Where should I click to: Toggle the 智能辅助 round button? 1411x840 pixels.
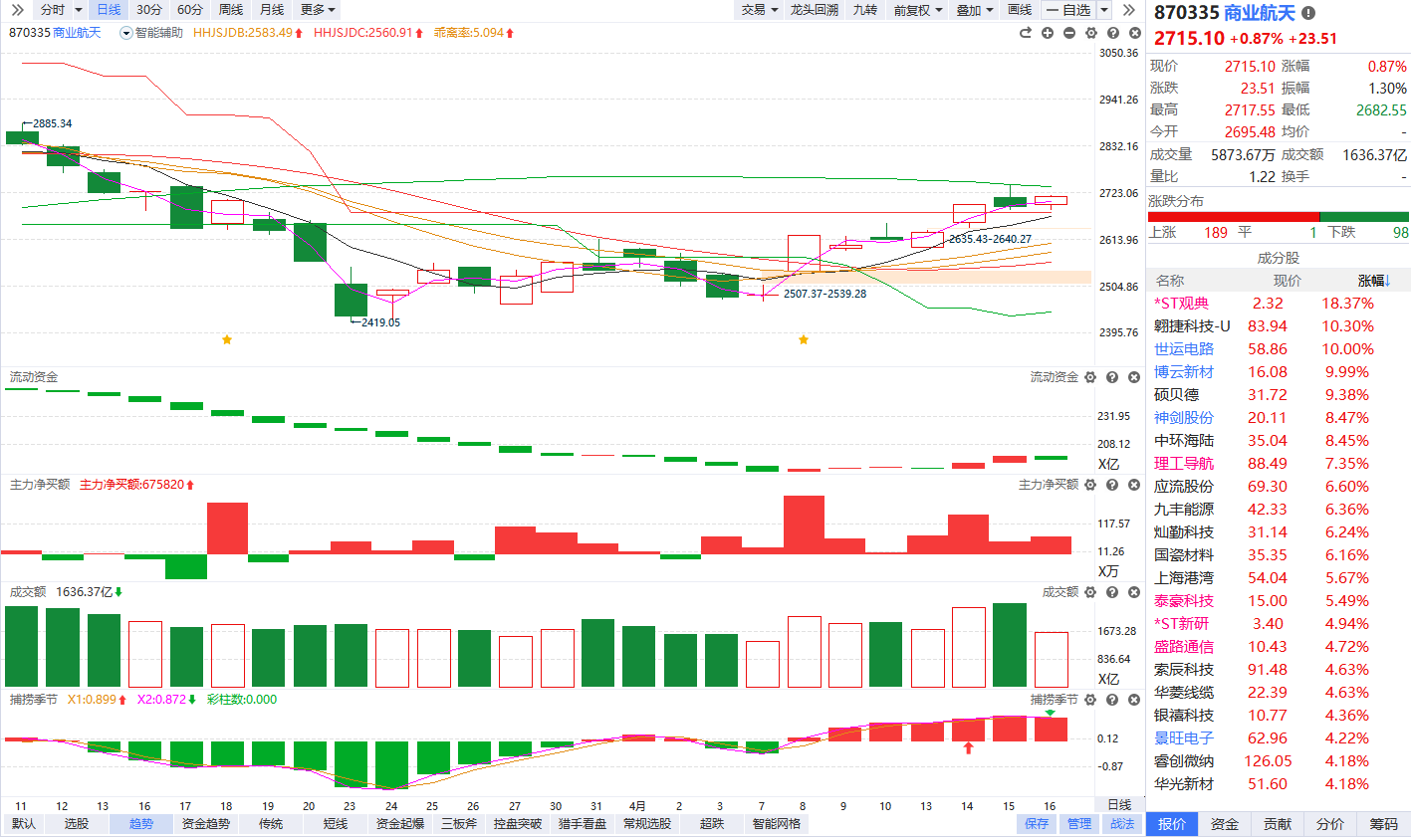126,33
